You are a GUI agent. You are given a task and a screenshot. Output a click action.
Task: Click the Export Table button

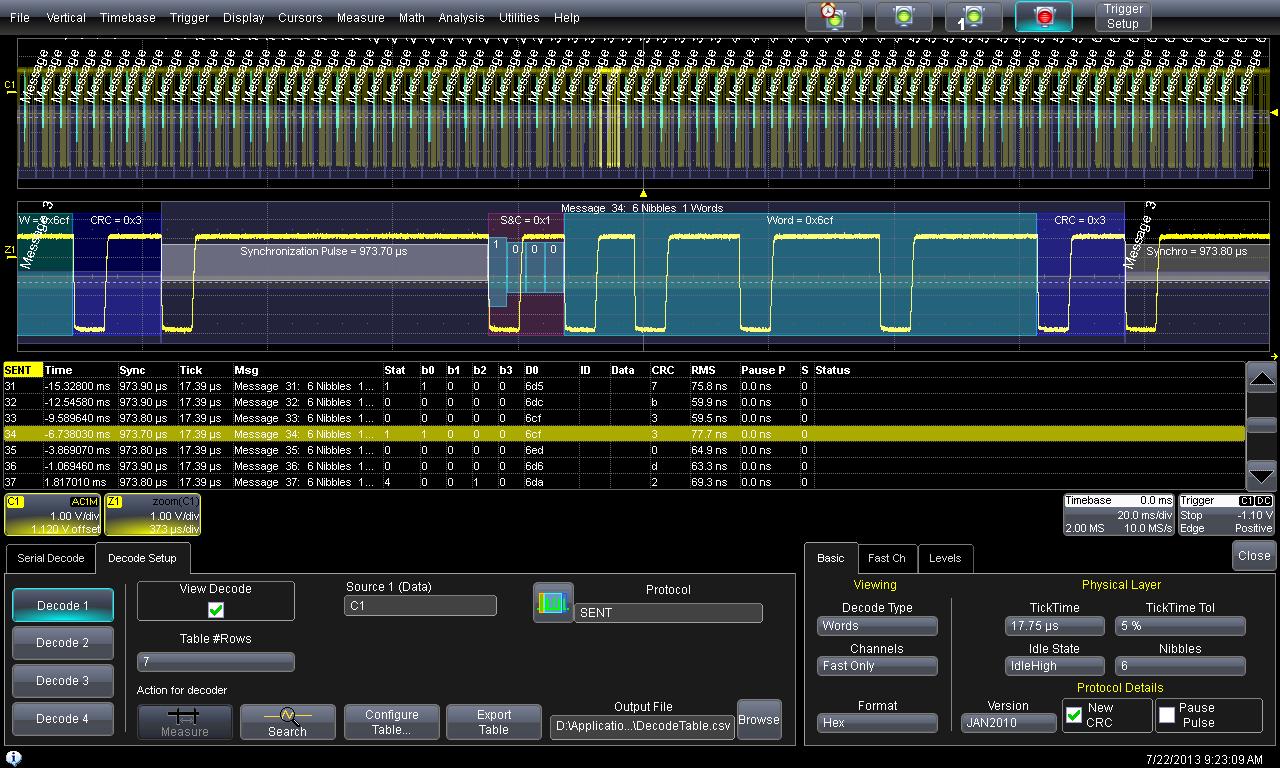point(493,721)
